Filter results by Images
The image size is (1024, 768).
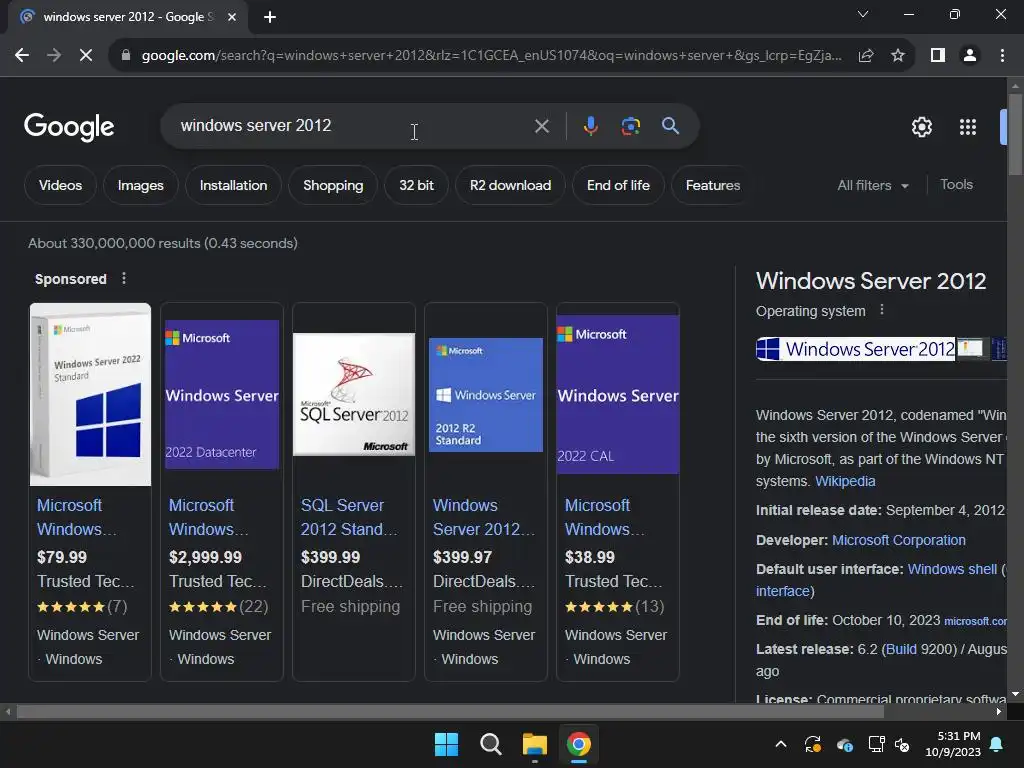pyautogui.click(x=140, y=185)
